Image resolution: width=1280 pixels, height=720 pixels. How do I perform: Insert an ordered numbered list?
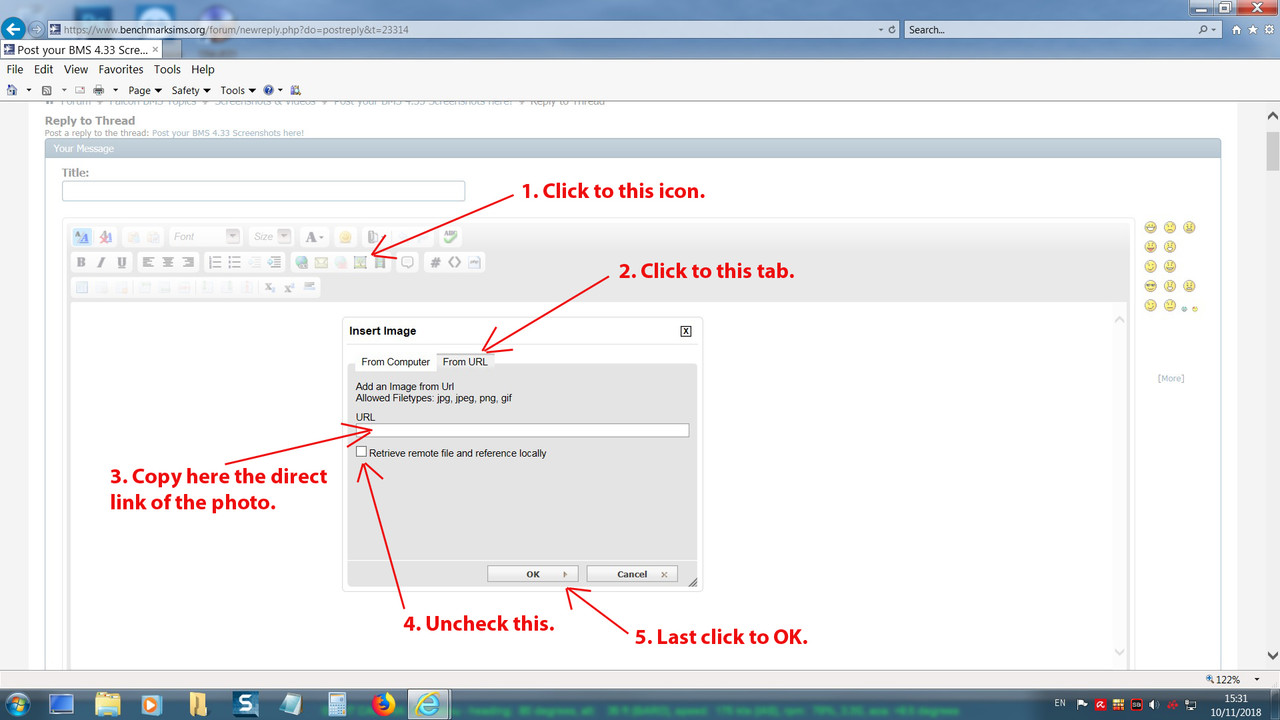click(215, 263)
